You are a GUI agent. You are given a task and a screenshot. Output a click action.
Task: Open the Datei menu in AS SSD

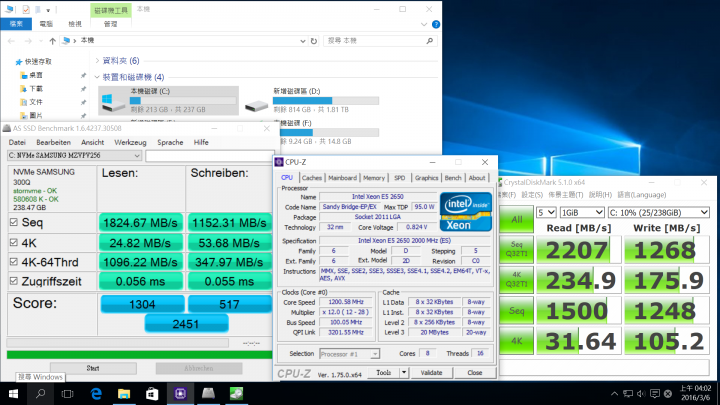pyautogui.click(x=17, y=142)
